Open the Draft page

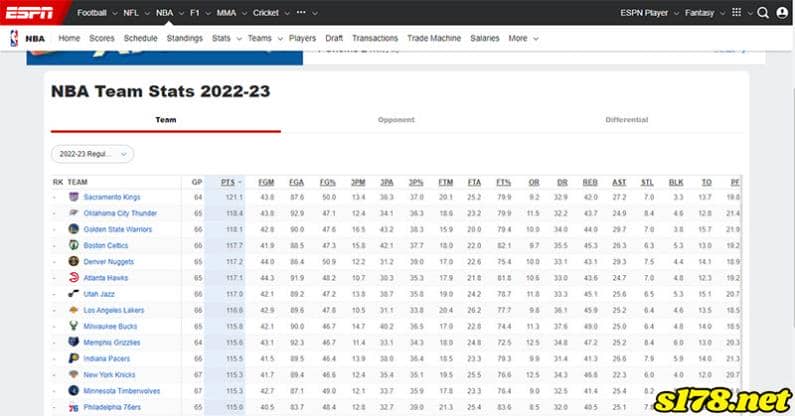pyautogui.click(x=334, y=38)
